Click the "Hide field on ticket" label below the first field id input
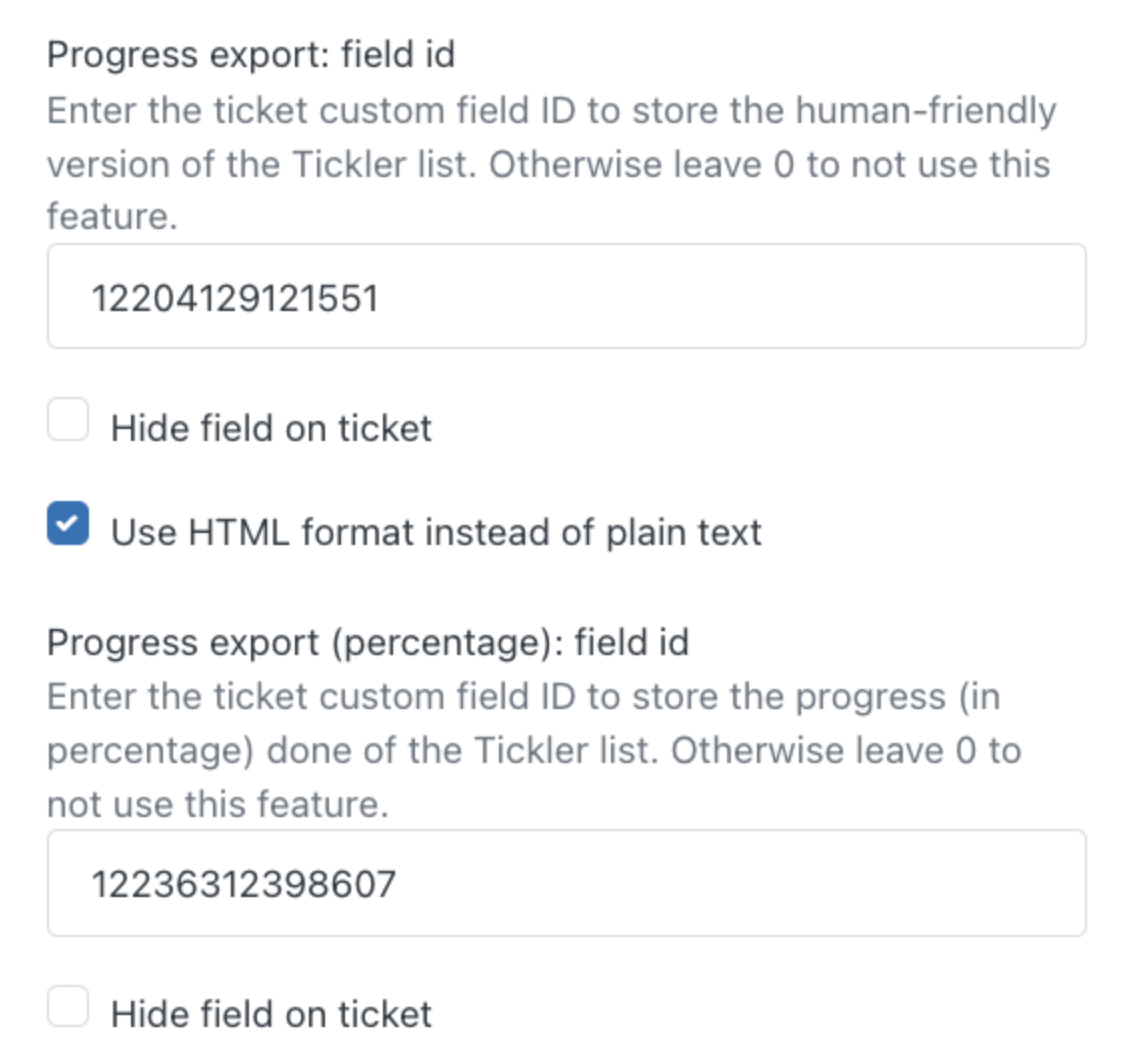 [x=271, y=429]
